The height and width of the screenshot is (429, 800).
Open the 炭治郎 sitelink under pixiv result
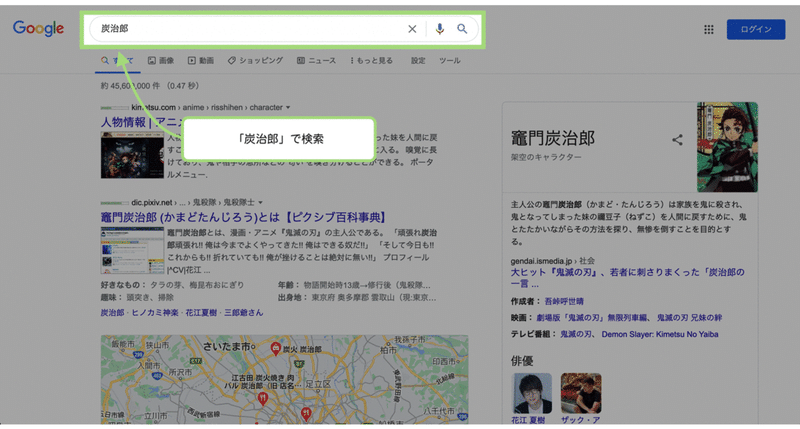[x=112, y=313]
